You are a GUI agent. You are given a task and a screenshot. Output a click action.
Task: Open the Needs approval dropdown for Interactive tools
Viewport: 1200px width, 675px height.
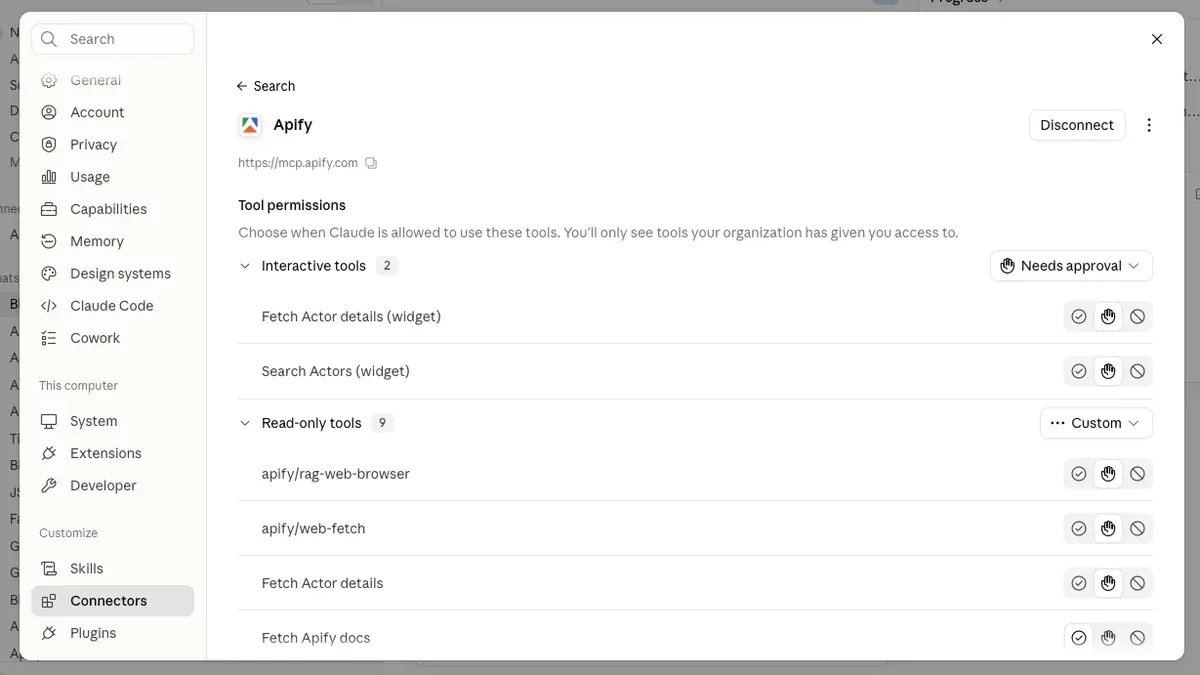pyautogui.click(x=1071, y=266)
